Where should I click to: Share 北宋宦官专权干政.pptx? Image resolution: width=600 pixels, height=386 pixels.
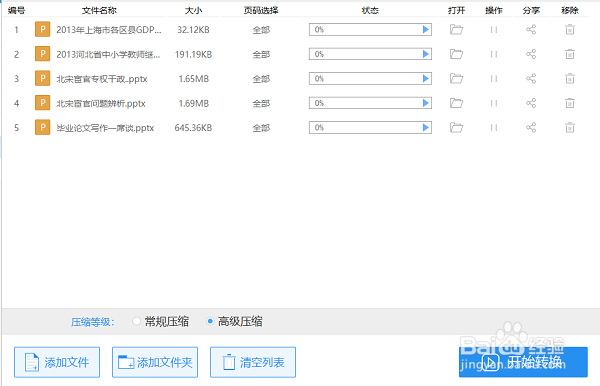click(531, 78)
